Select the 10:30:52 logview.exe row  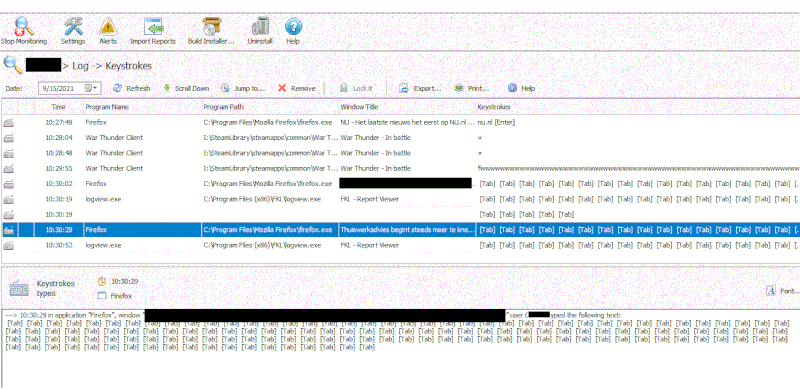400,245
